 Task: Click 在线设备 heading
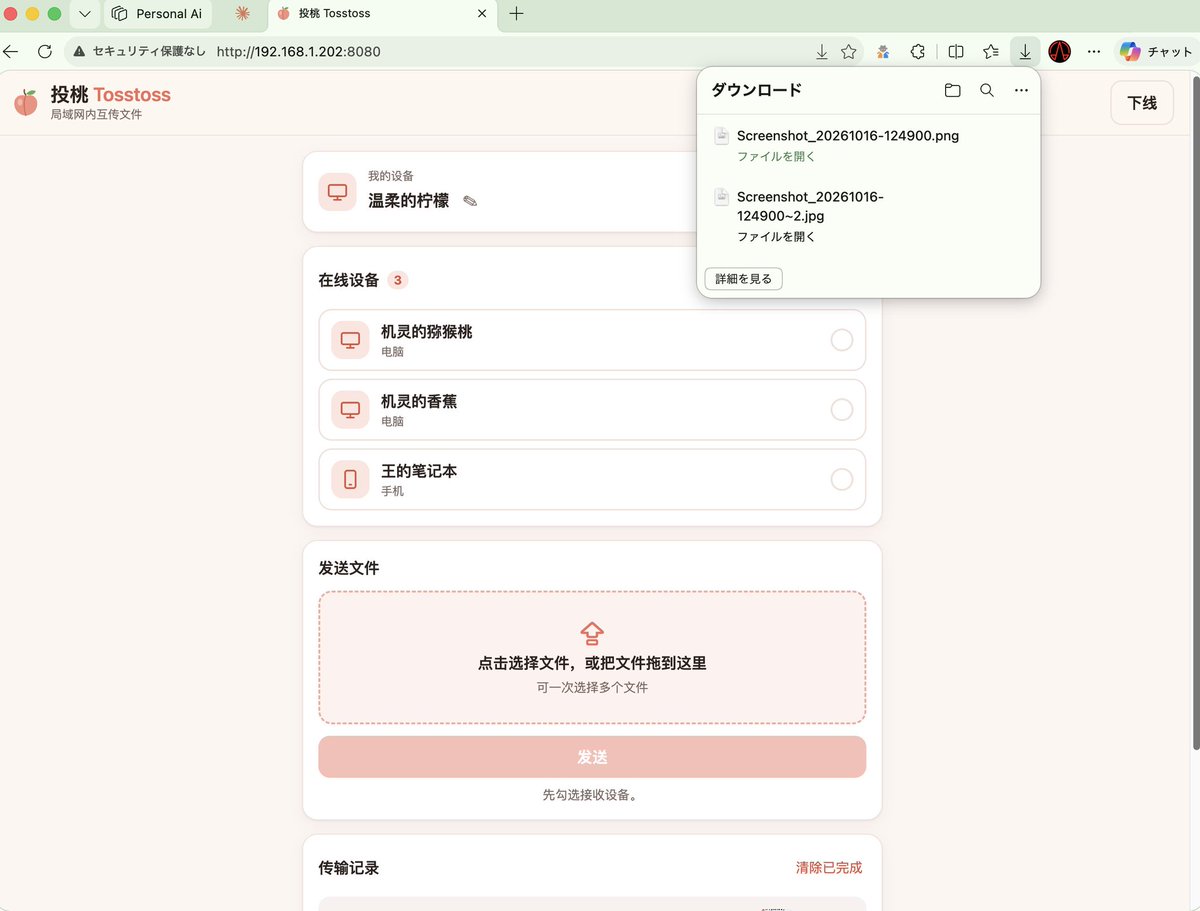[x=349, y=280]
